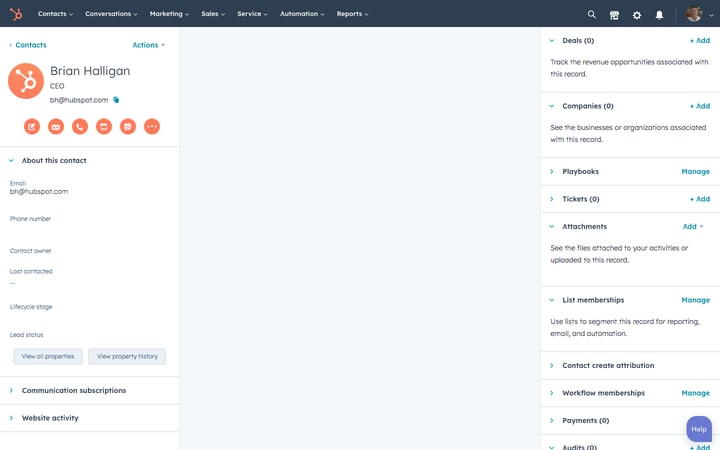Click the phone call icon button
Screen dimensions: 720x450
pyautogui.click(x=80, y=126)
